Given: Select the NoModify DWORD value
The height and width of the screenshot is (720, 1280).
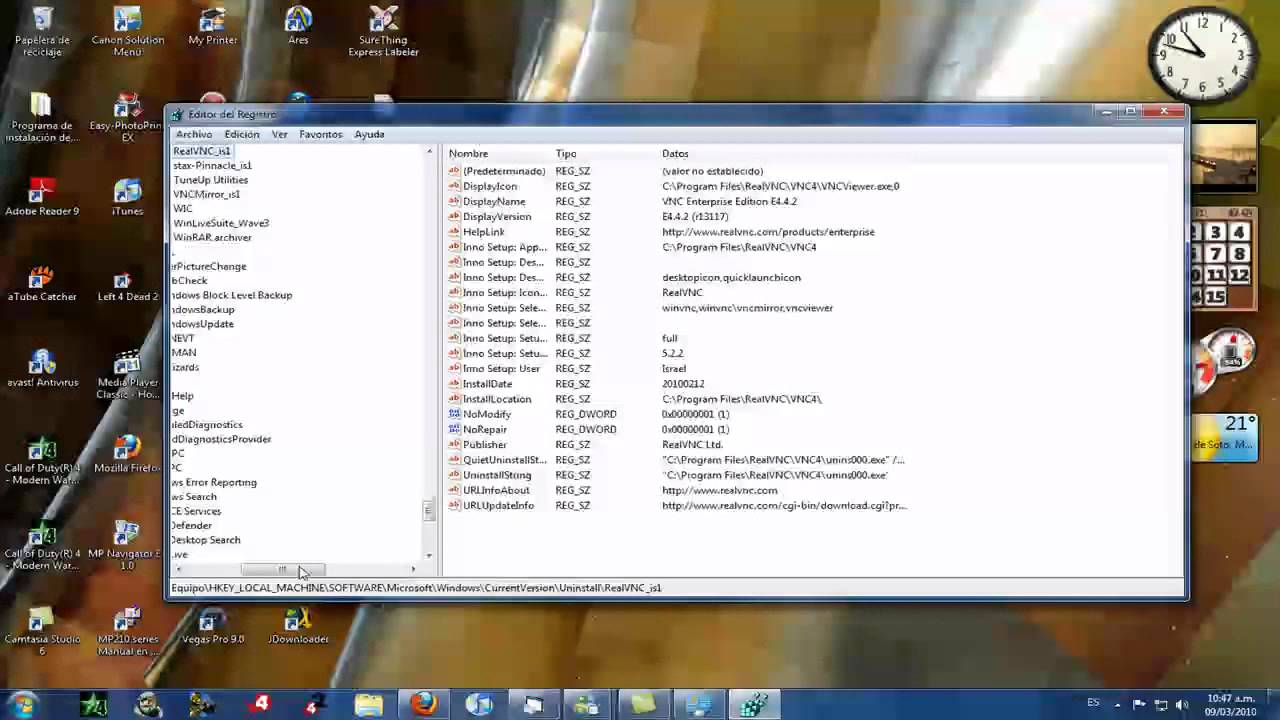Looking at the screenshot, I should 487,414.
